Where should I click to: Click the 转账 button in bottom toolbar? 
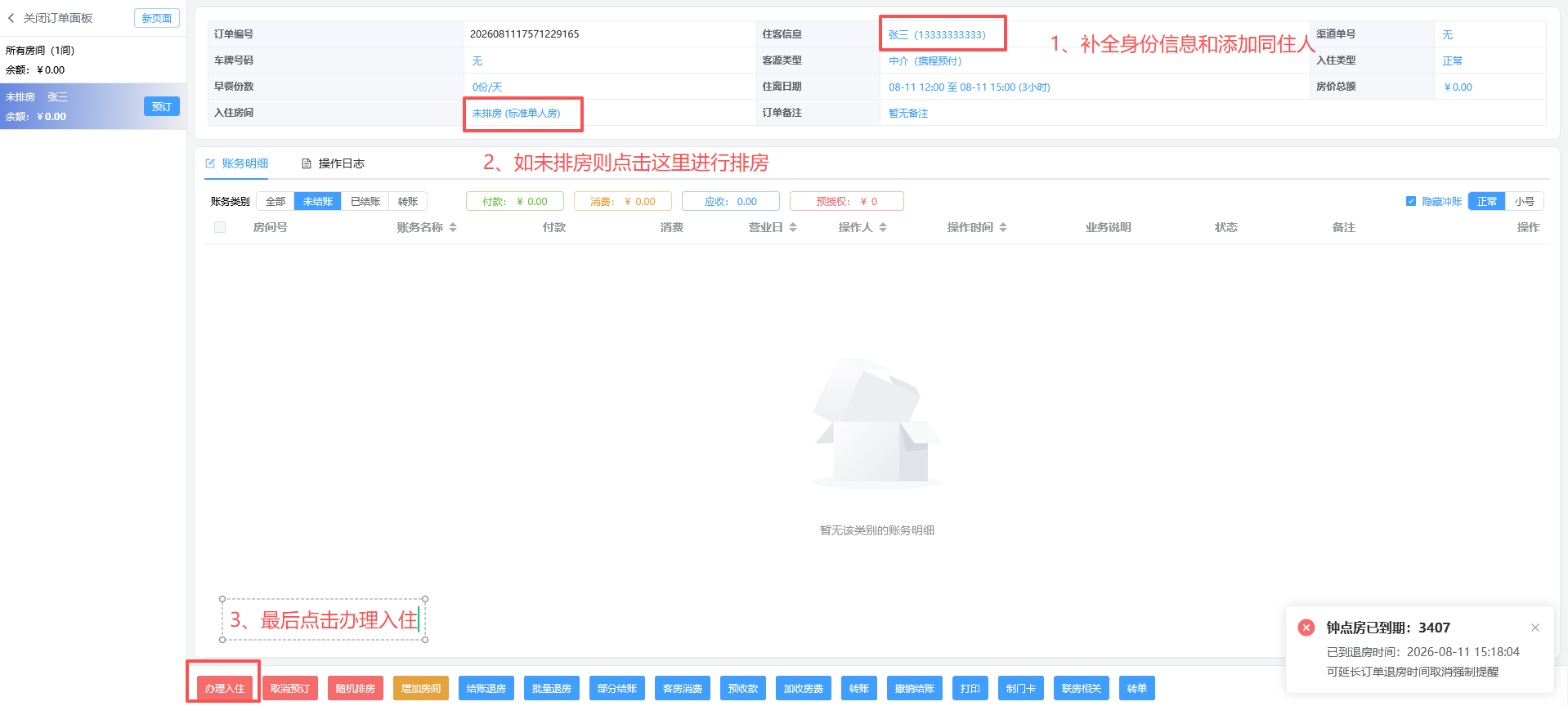(859, 688)
